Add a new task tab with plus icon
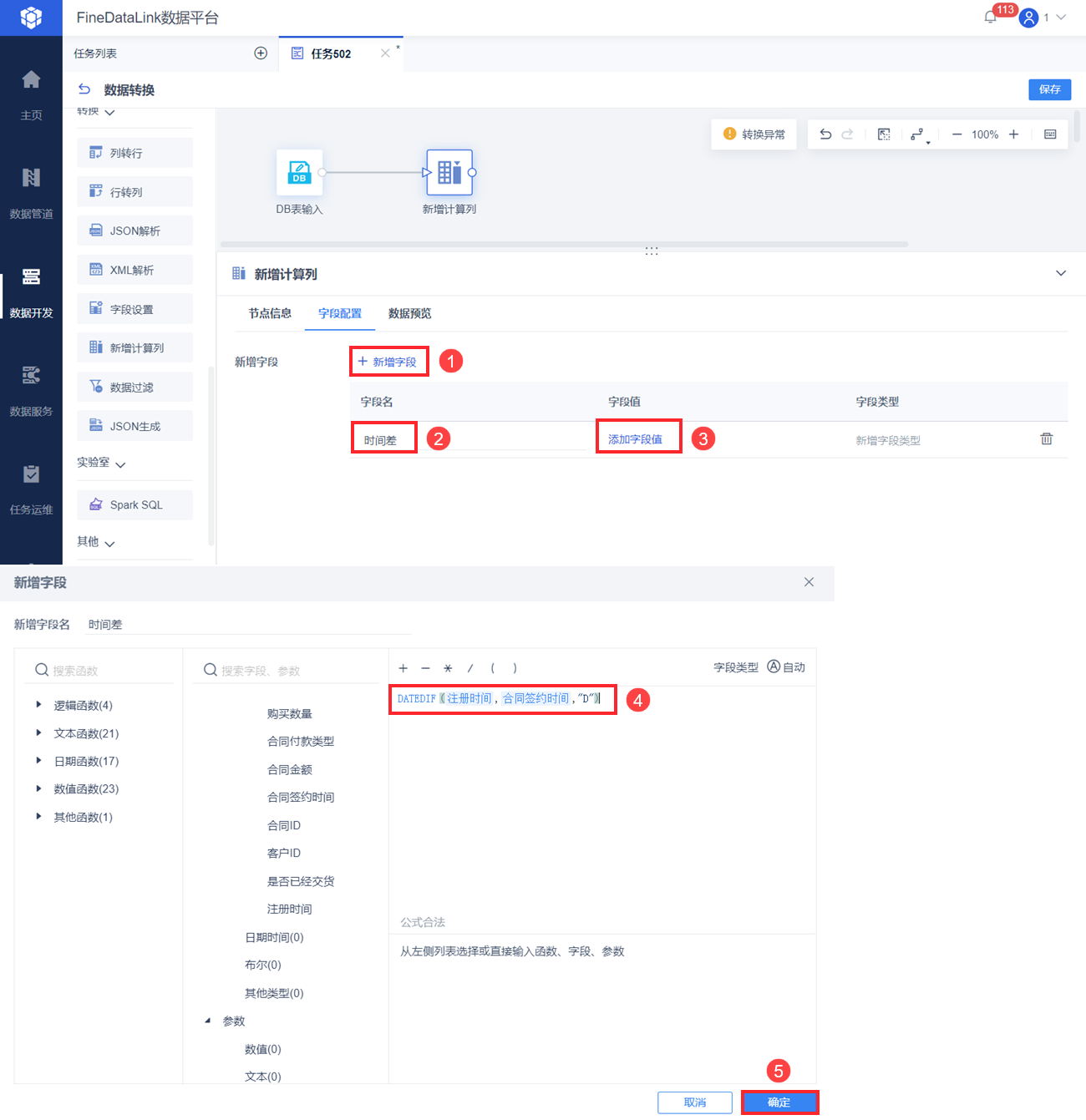Viewport: 1086px width, 1120px height. click(x=261, y=53)
